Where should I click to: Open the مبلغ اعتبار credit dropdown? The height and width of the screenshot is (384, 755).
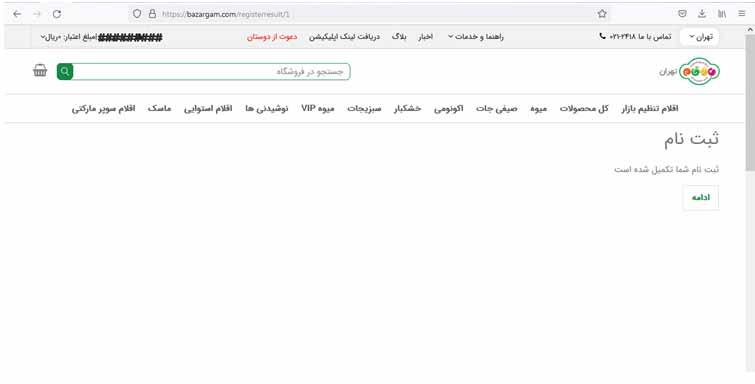[69, 37]
